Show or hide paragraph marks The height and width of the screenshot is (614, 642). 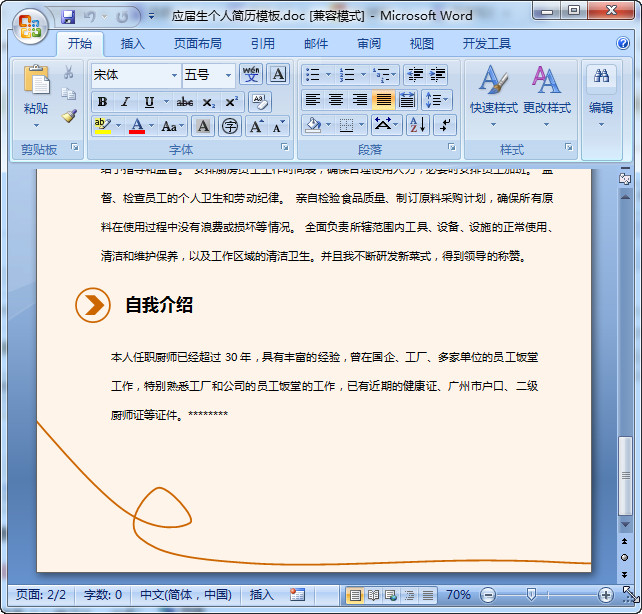click(445, 125)
